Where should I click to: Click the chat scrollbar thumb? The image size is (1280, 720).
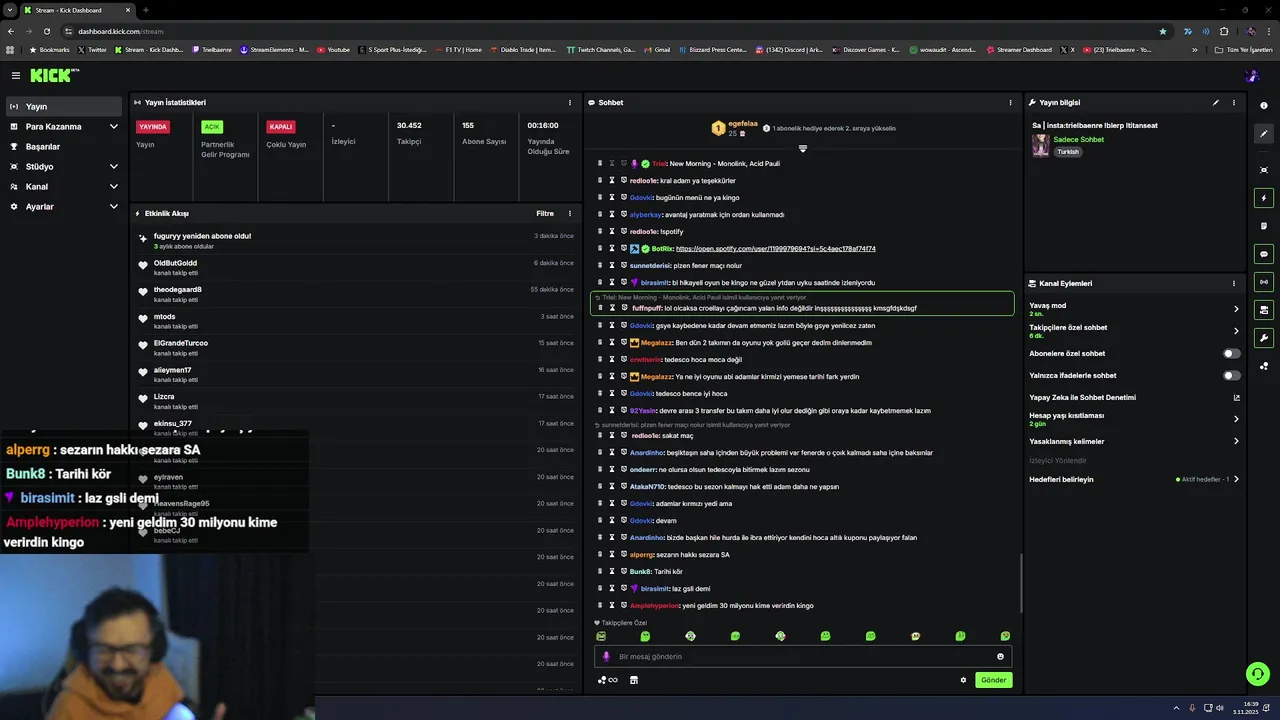tap(1021, 583)
